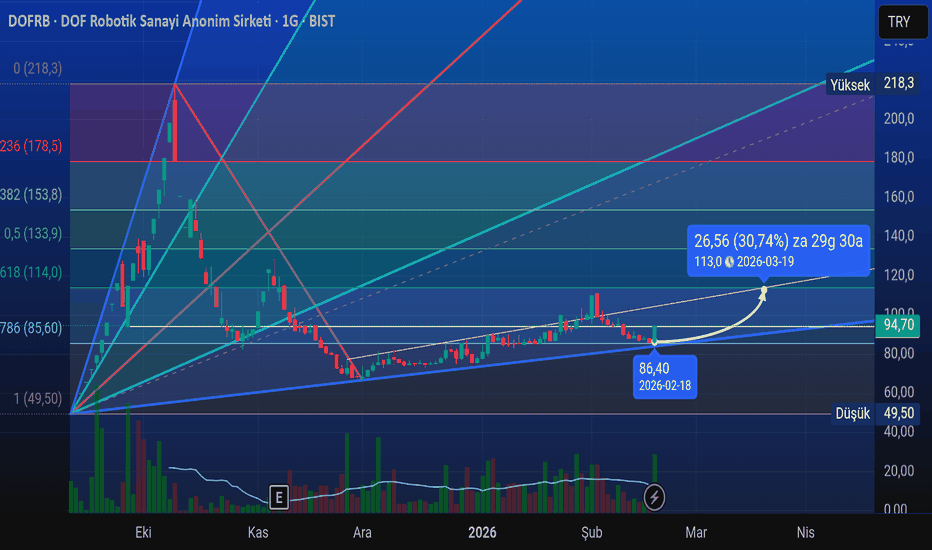Click the Kas month label on time axis
This screenshot has width=932, height=550.
click(258, 532)
